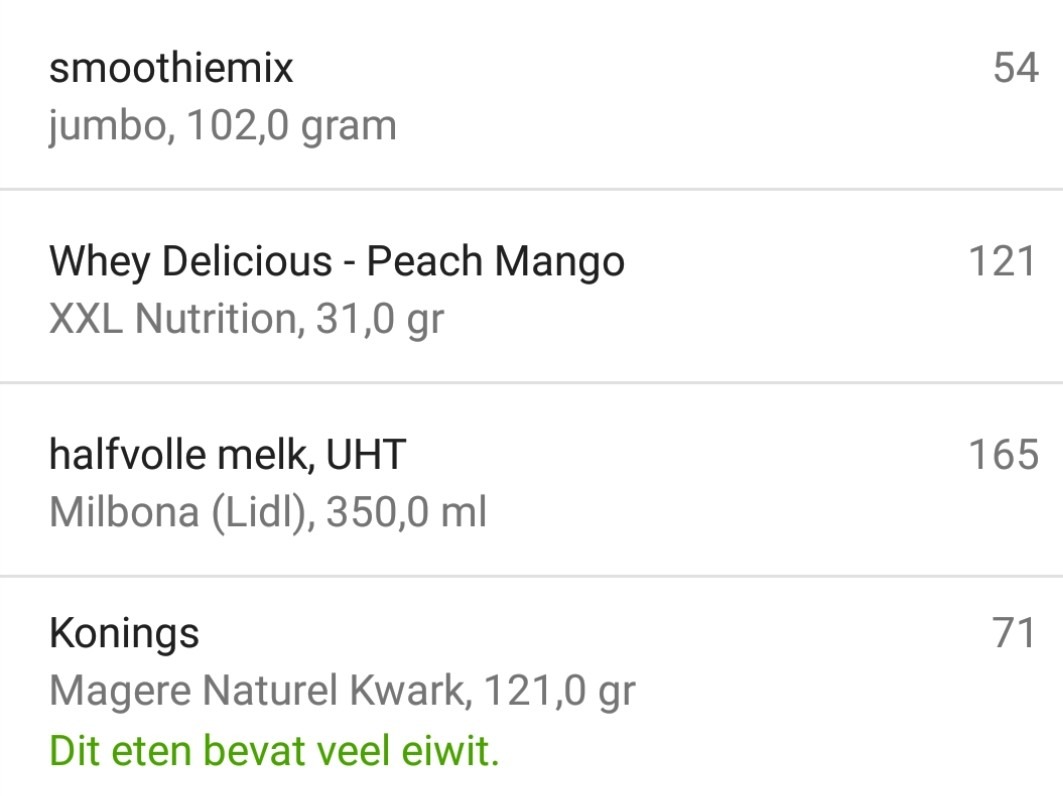Tap the 31,0 gr serving amount
Screen dimensions: 1063x796
(380, 320)
